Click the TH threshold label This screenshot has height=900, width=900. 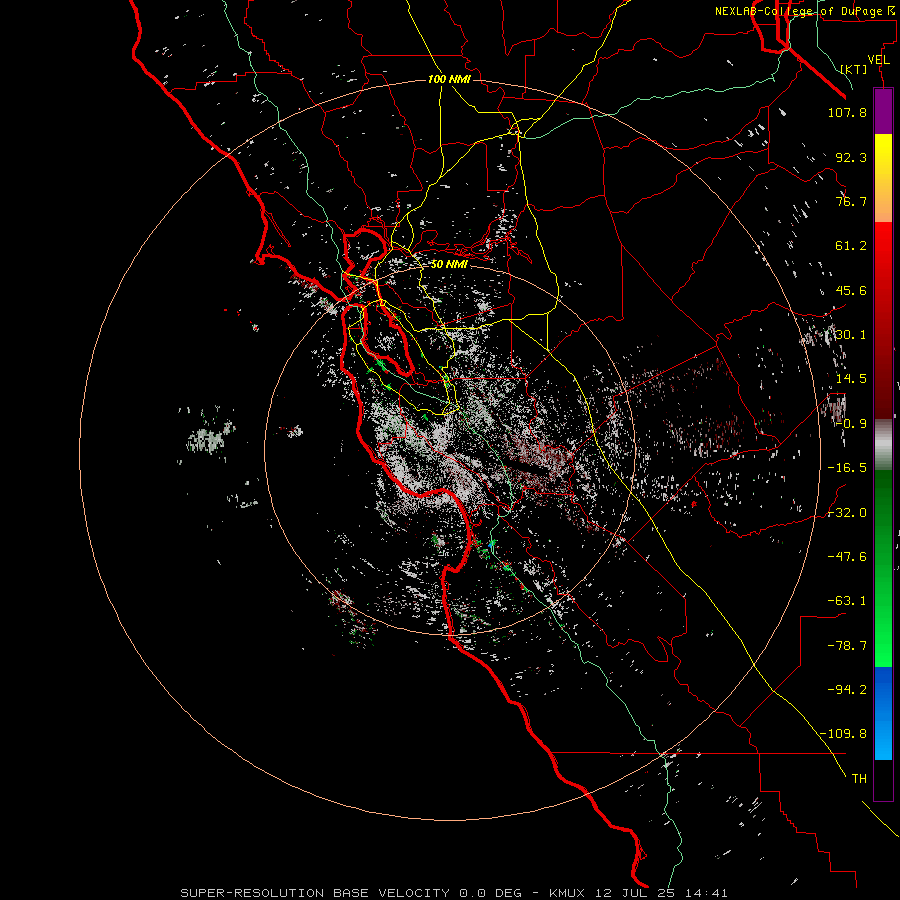(859, 779)
